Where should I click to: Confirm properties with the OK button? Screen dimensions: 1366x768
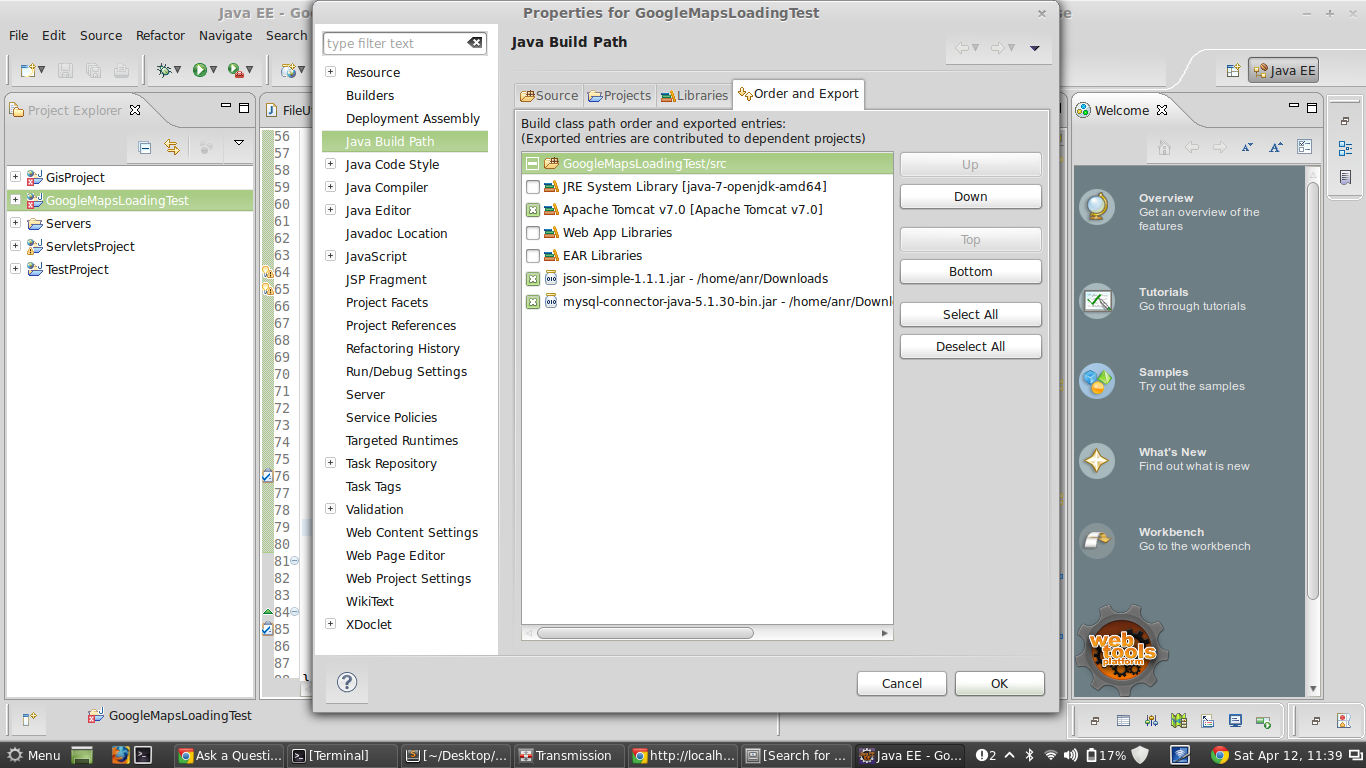[x=999, y=684]
